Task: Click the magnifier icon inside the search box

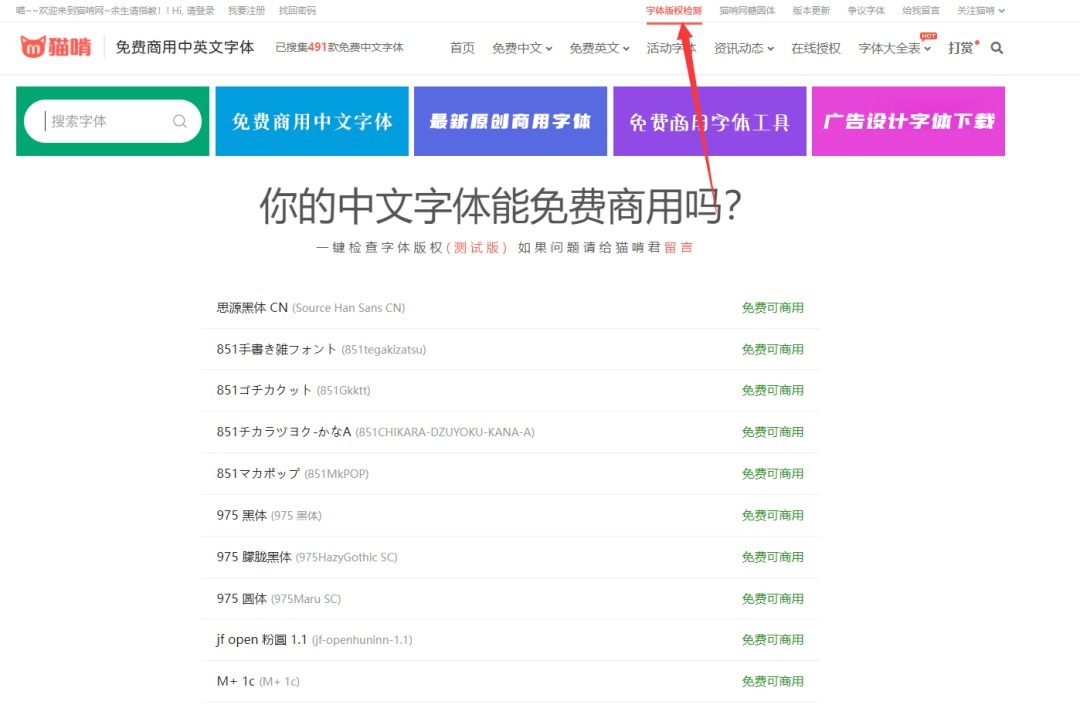Action: pyautogui.click(x=180, y=121)
